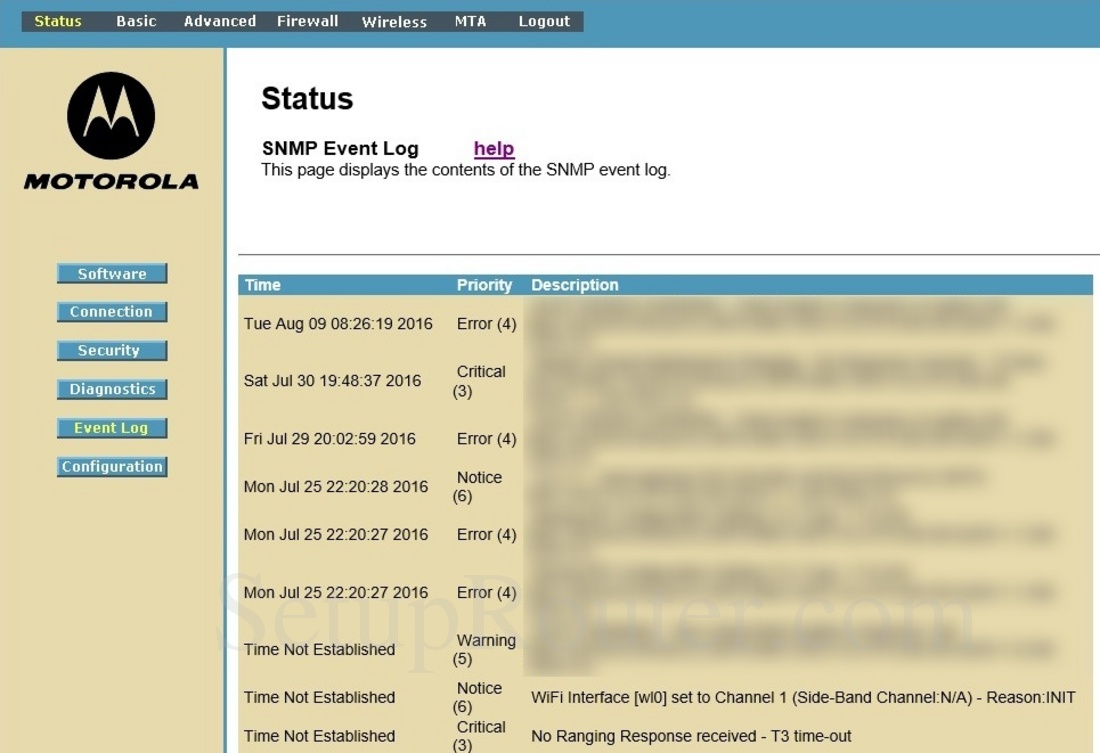This screenshot has height=753, width=1100.
Task: Open the Security page button
Action: [112, 351]
